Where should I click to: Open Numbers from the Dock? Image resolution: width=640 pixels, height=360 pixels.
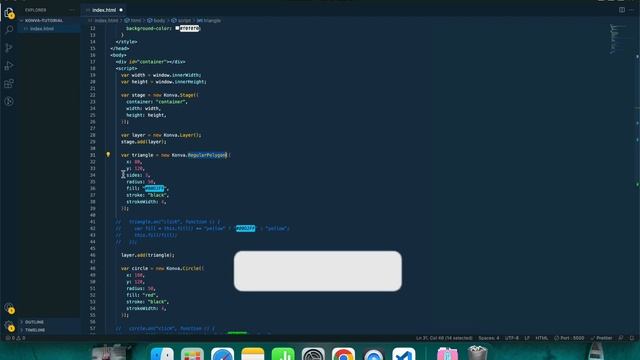pyautogui.click(x=283, y=353)
